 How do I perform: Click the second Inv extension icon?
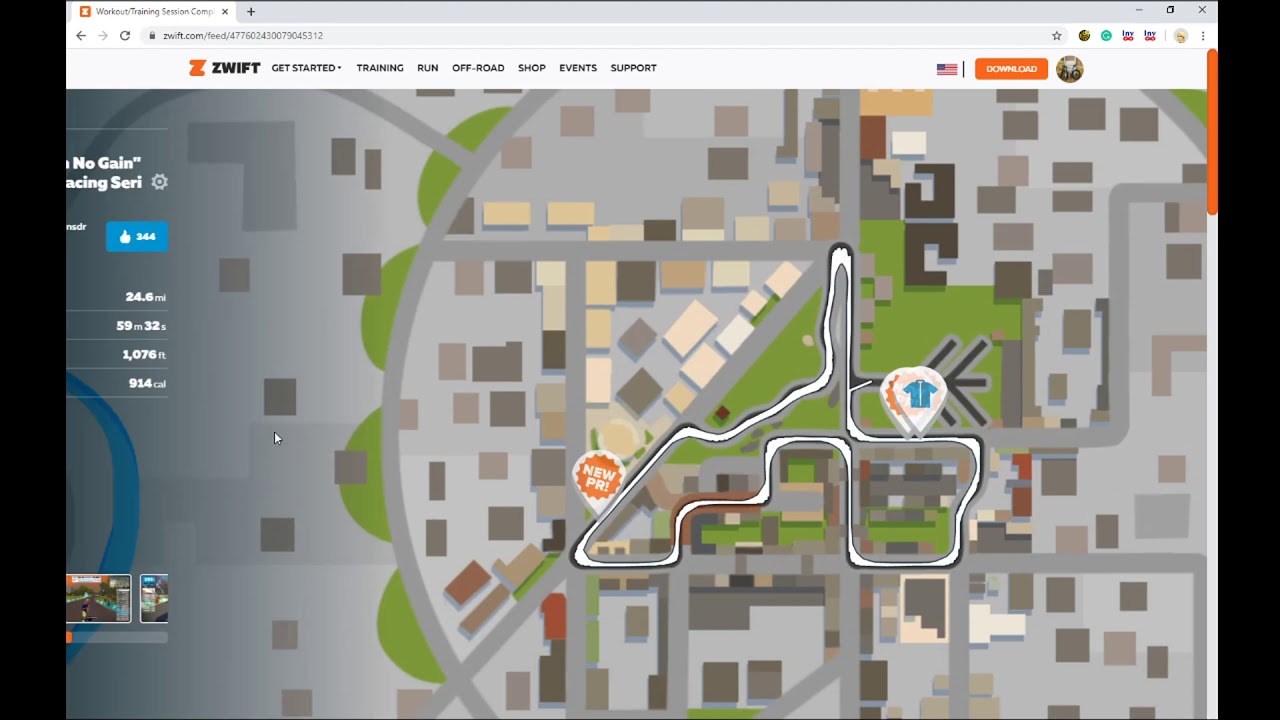1150,35
